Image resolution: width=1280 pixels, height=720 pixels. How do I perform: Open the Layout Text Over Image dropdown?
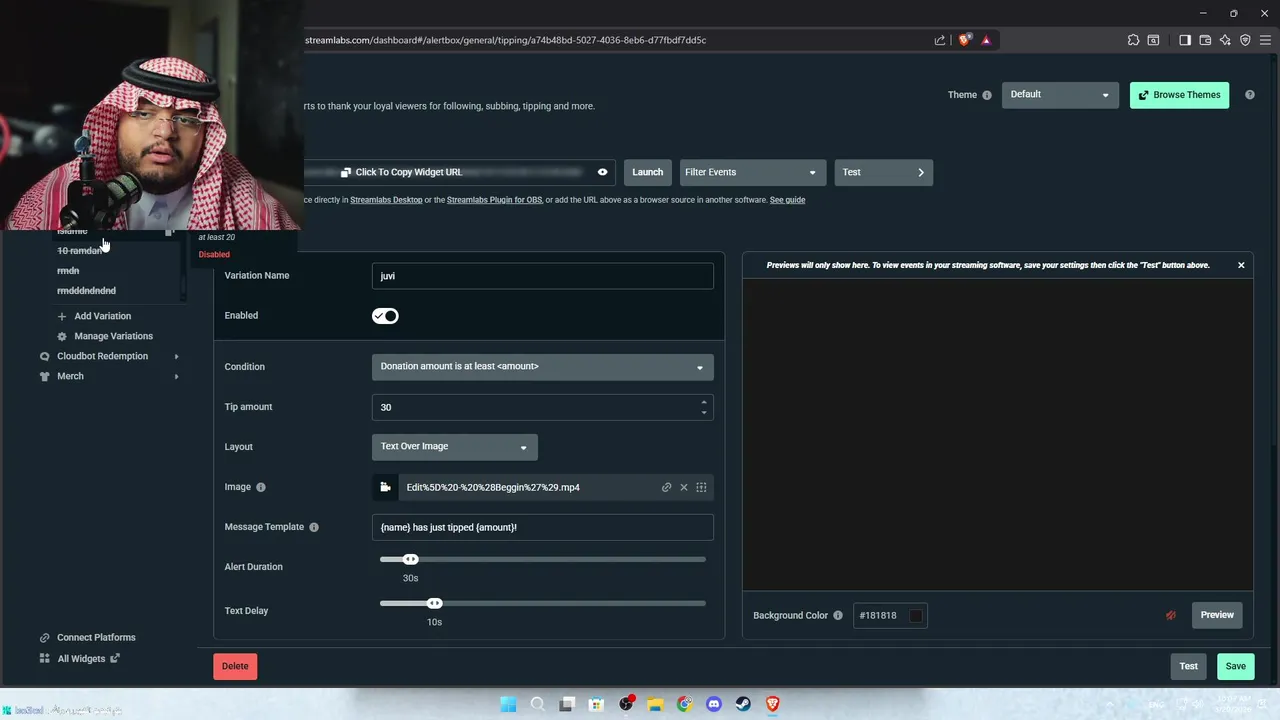click(455, 447)
